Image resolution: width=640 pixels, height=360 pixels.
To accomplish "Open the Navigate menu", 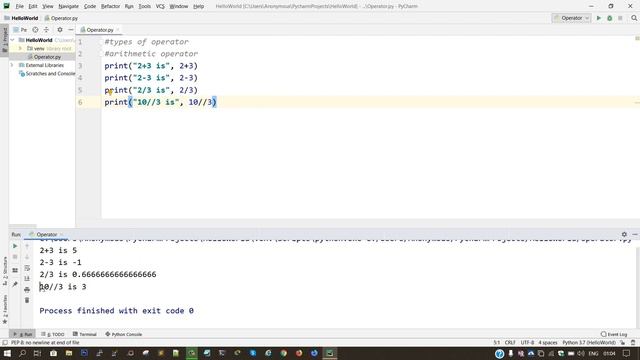I will [68, 6].
